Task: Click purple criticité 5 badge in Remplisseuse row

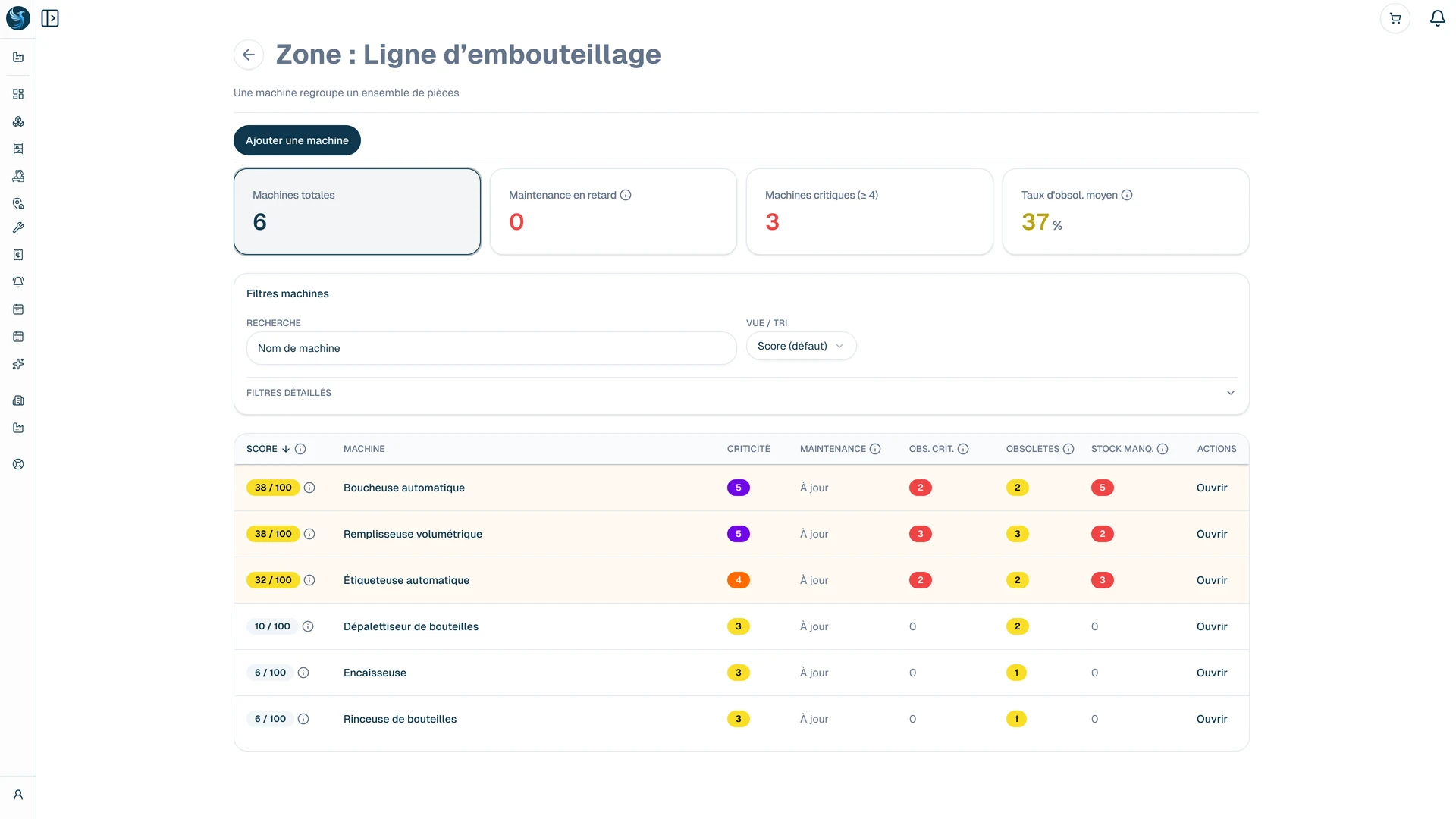Action: tap(739, 534)
